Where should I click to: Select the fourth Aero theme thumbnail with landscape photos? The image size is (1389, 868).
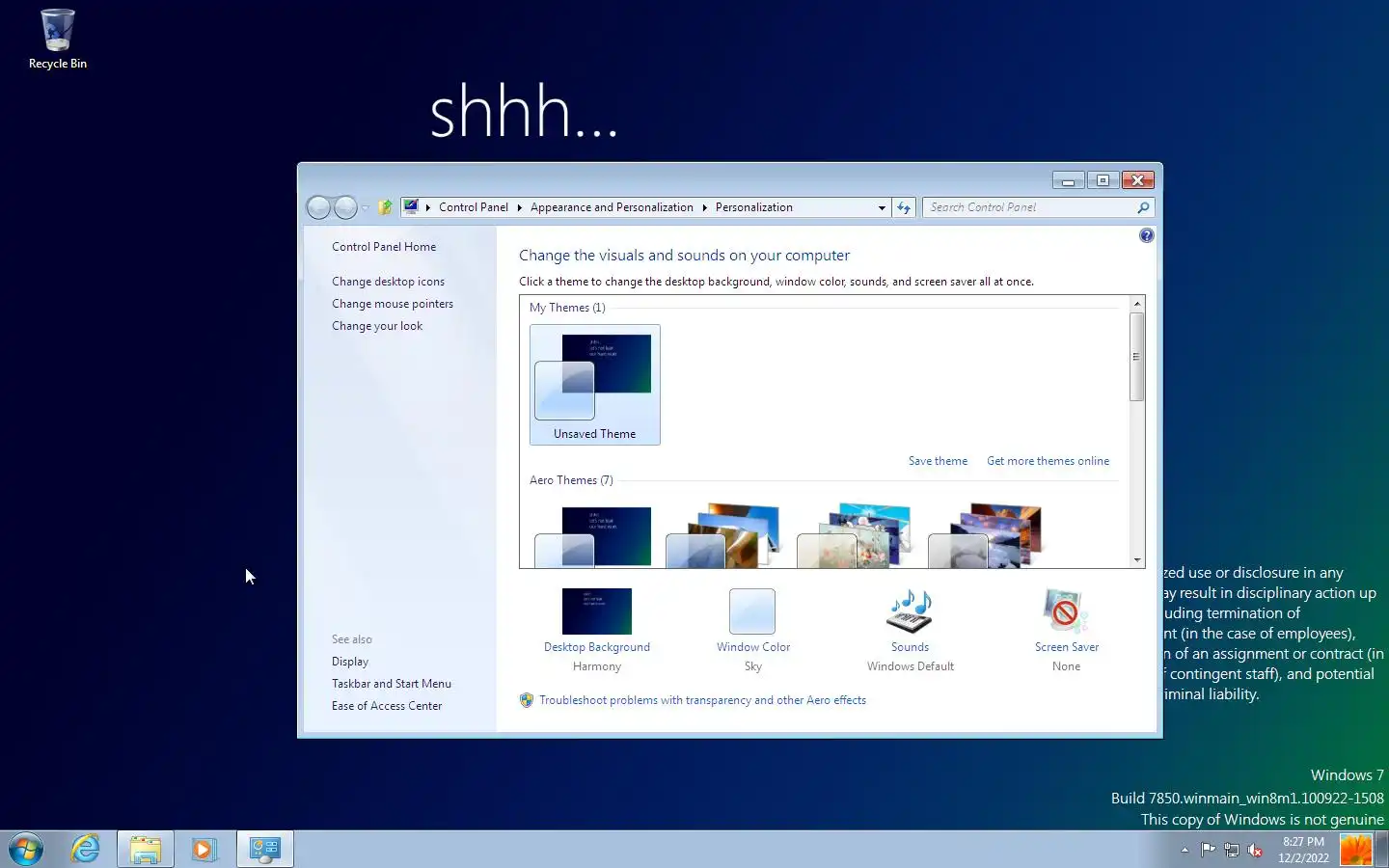pyautogui.click(x=987, y=535)
